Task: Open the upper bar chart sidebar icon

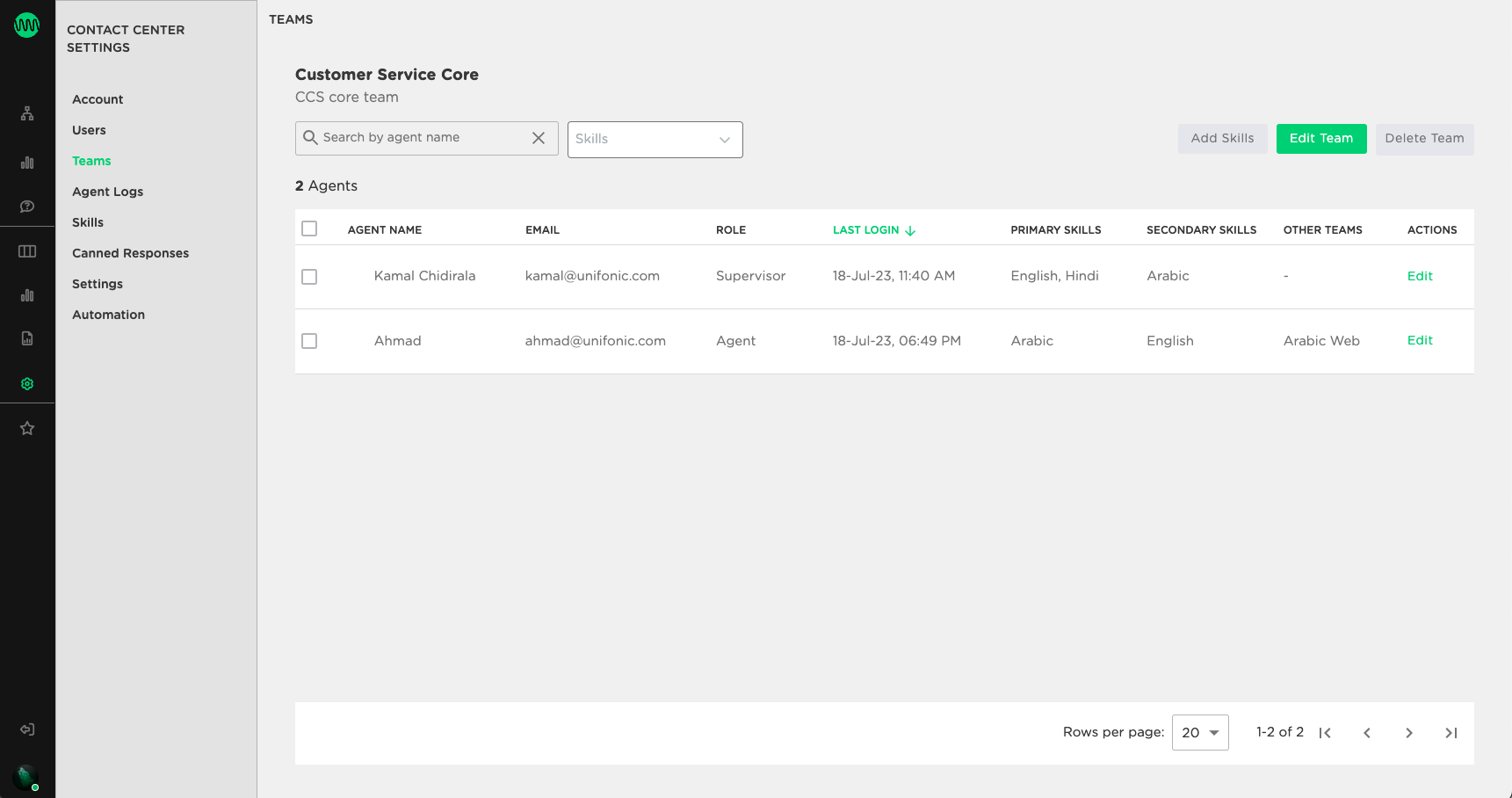Action: tap(27, 163)
